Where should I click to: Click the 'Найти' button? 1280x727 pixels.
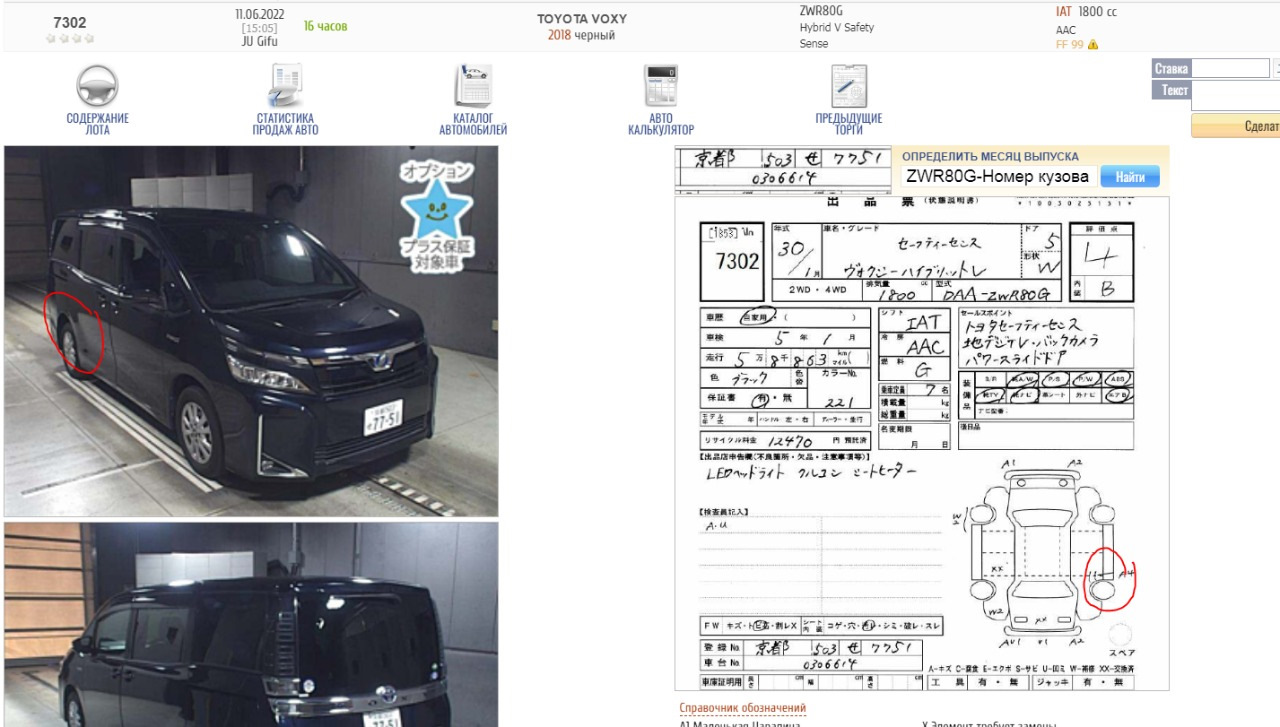1130,177
